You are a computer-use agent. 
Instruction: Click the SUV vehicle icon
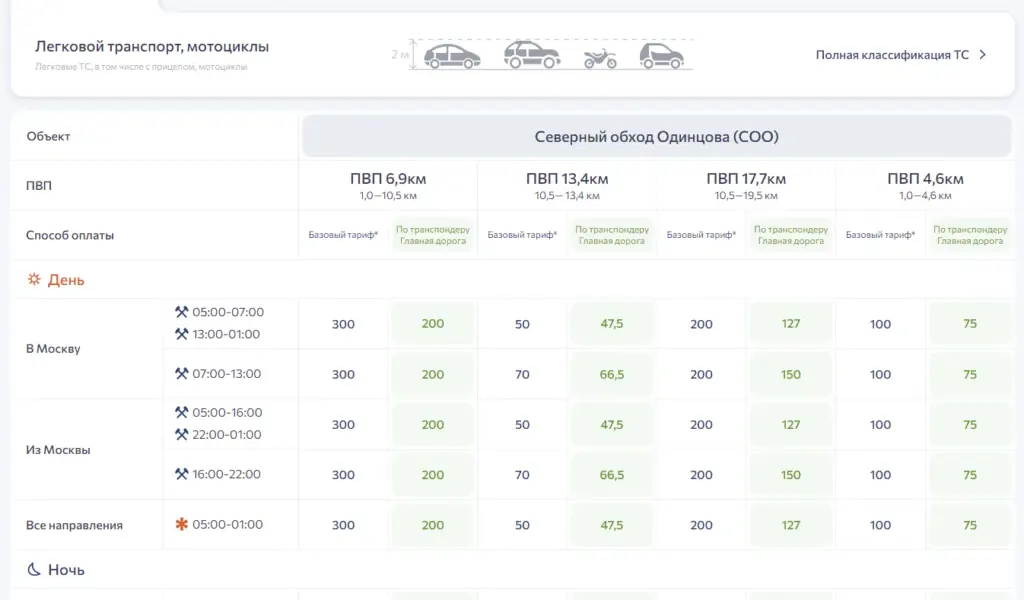[532, 55]
